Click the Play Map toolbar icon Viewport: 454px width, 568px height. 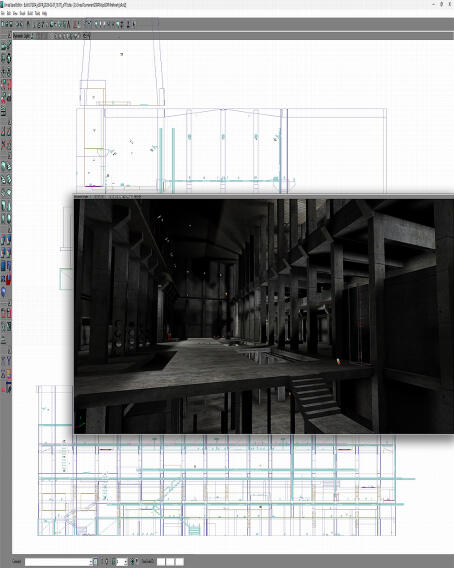click(134, 24)
